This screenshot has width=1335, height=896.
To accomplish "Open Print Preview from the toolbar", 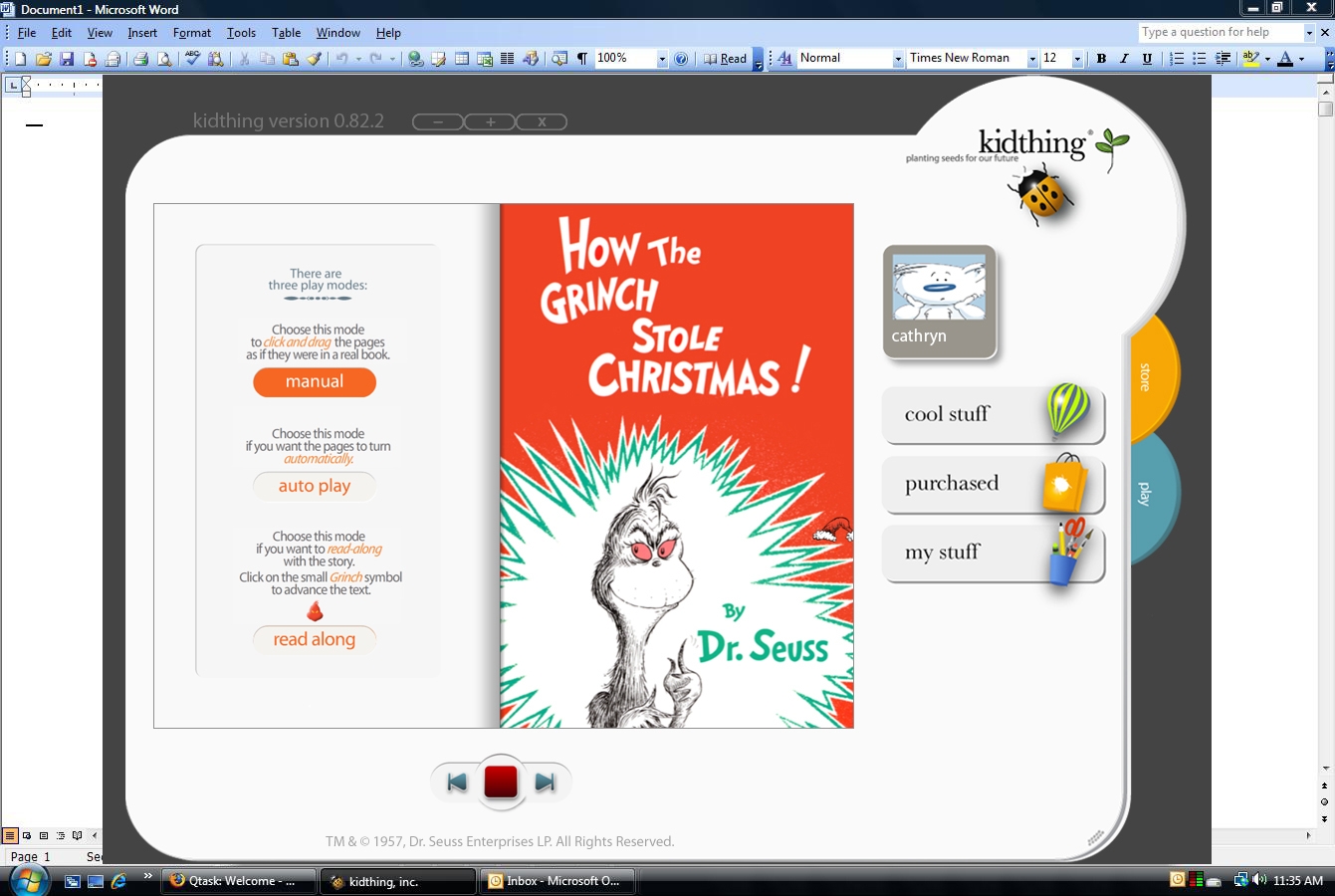I will click(x=164, y=59).
